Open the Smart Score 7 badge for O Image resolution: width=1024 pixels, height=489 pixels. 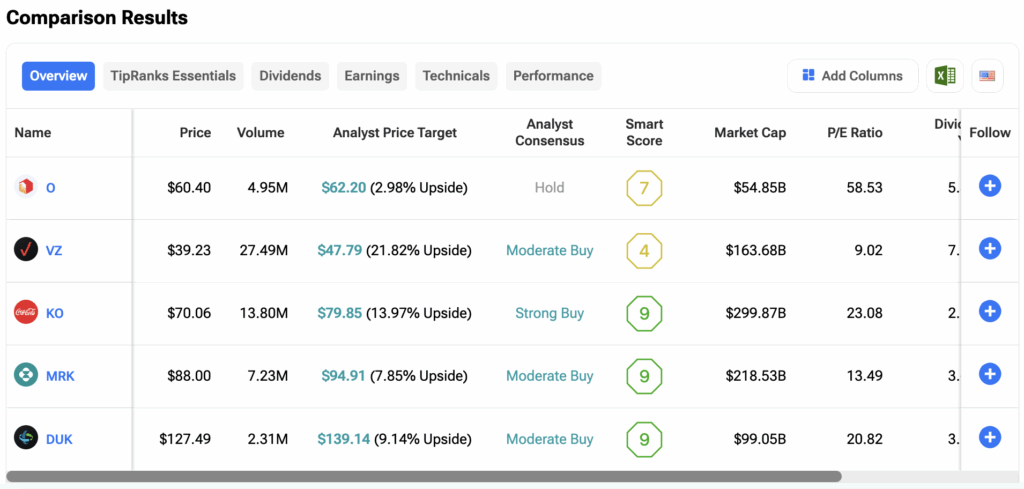pyautogui.click(x=644, y=187)
